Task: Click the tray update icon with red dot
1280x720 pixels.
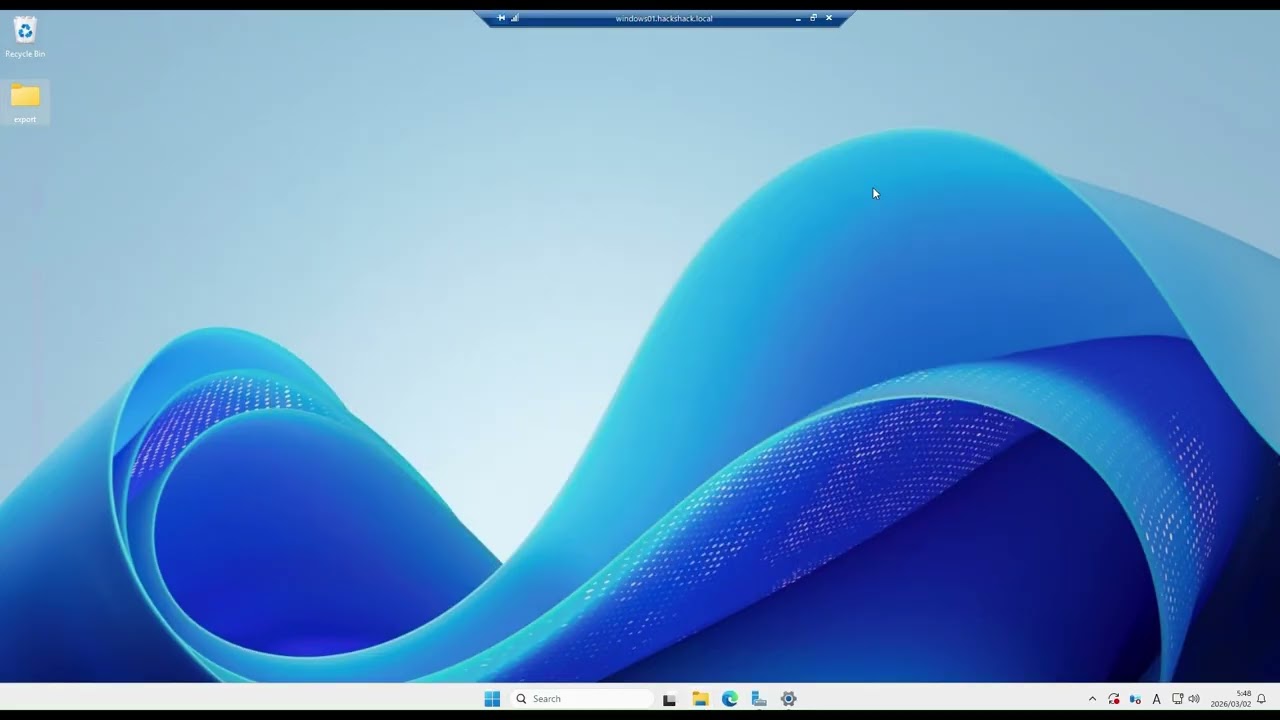Action: (1114, 699)
